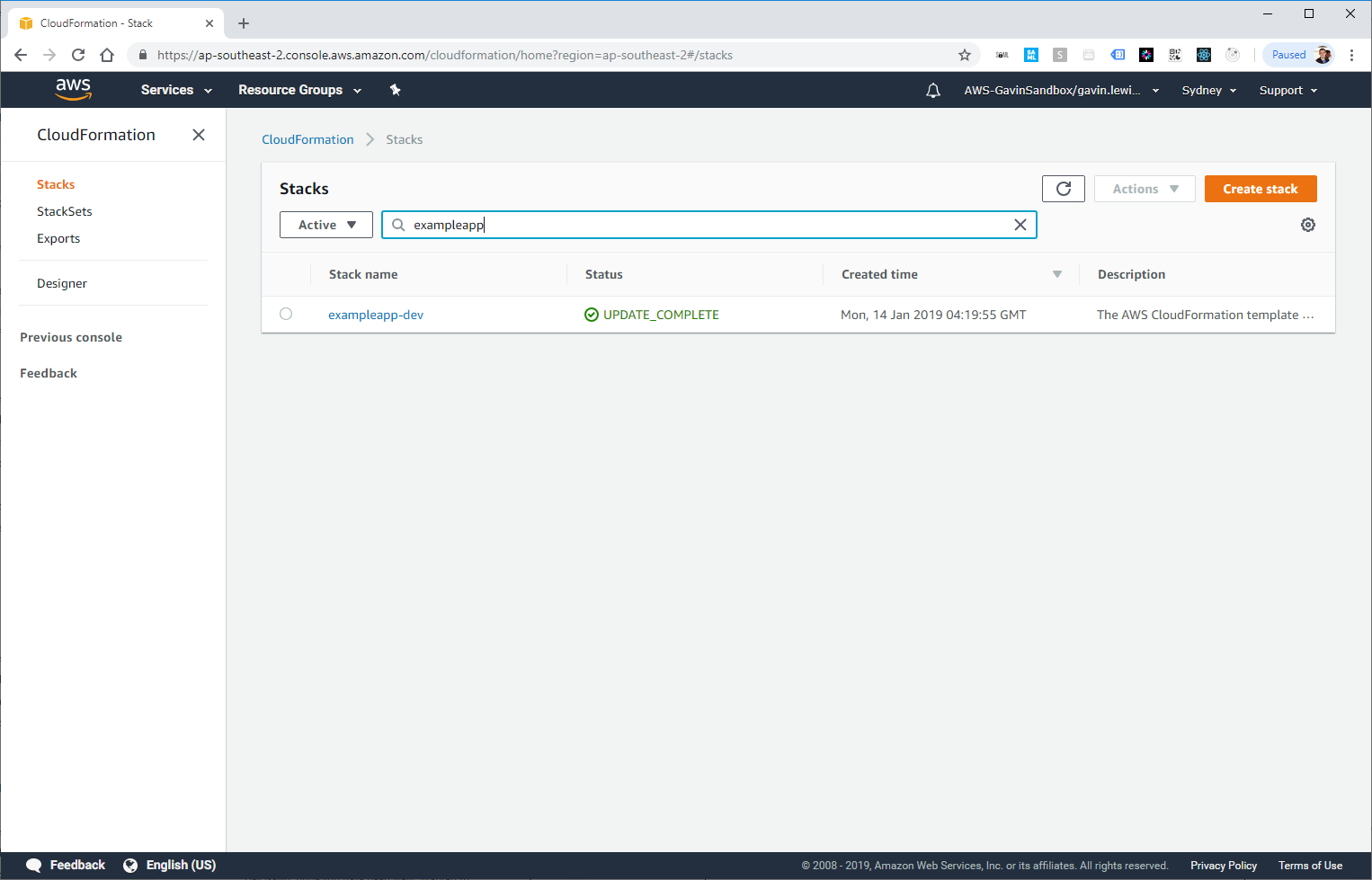The height and width of the screenshot is (880, 1372).
Task: Bookmark this page with star icon
Action: click(965, 55)
